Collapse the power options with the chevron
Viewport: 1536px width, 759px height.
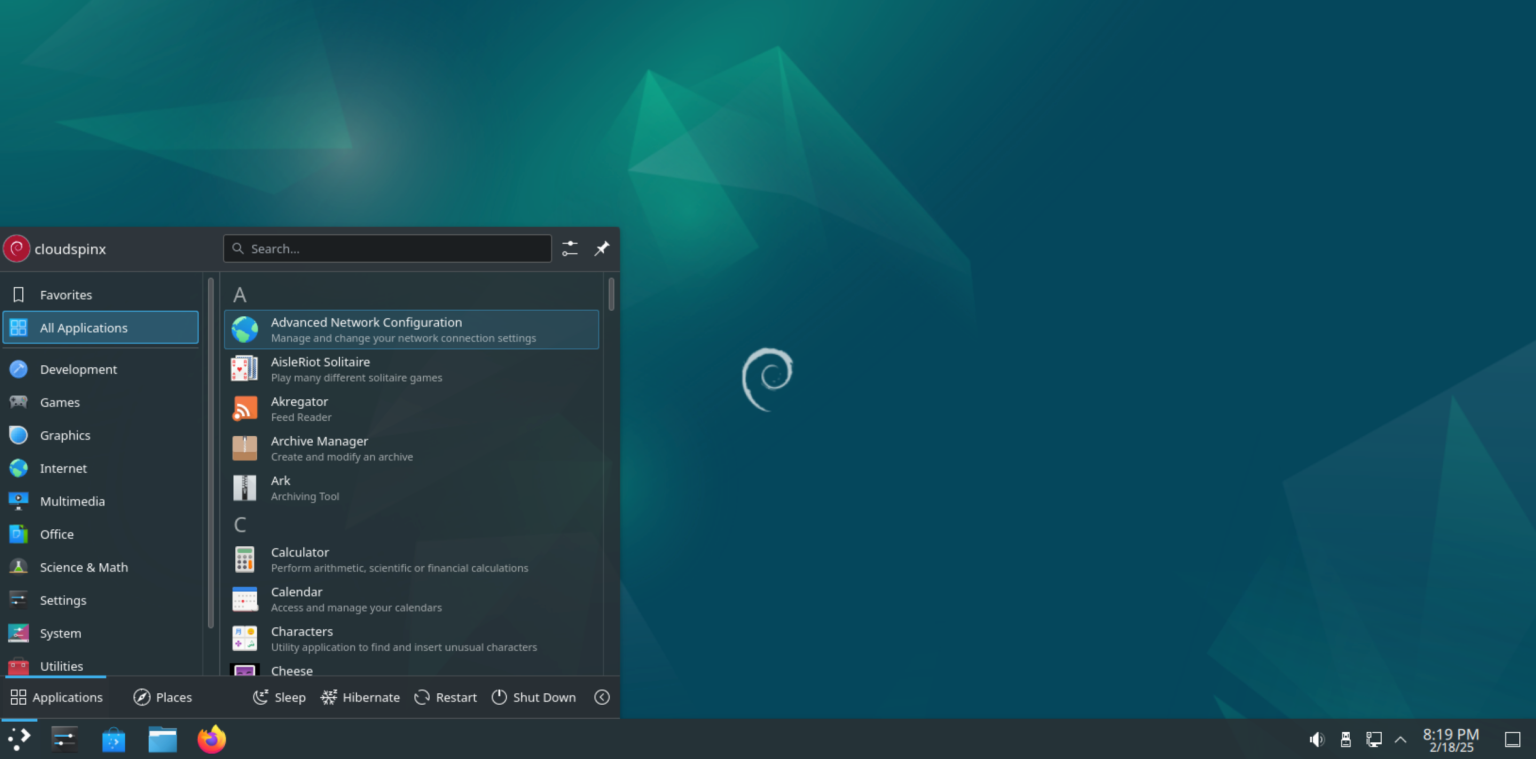602,697
